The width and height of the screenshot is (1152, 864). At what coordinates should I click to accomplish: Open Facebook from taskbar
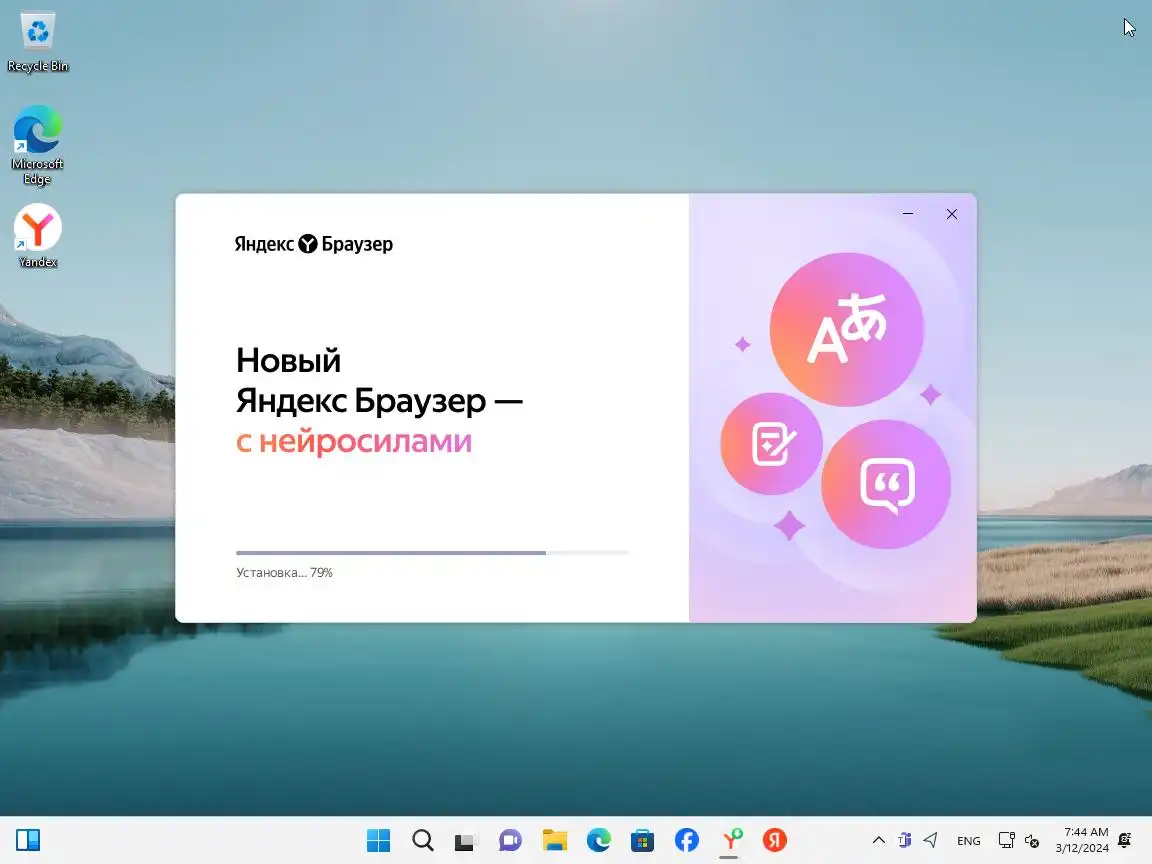[x=686, y=840]
